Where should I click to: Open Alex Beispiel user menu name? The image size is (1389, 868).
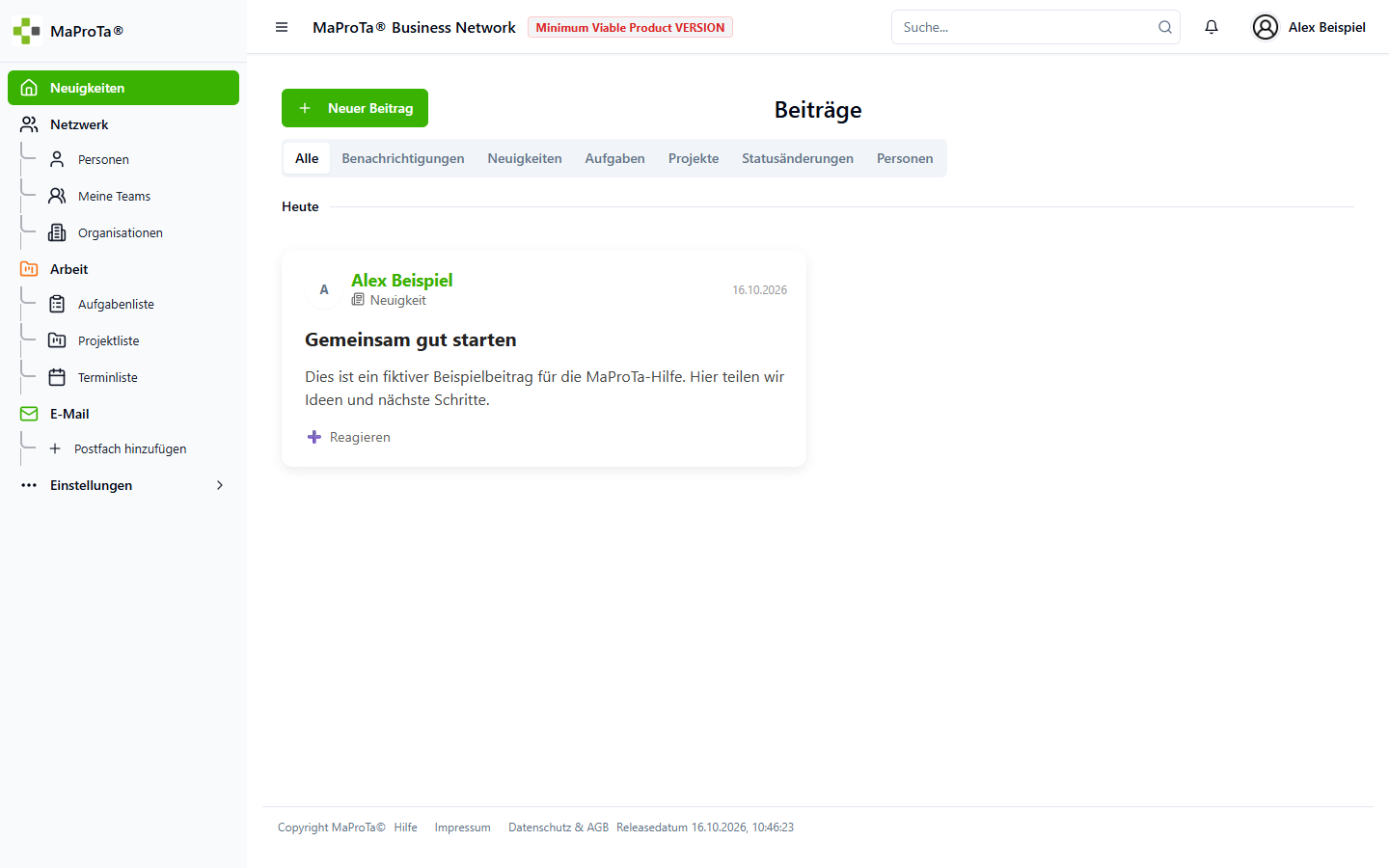(x=1326, y=27)
